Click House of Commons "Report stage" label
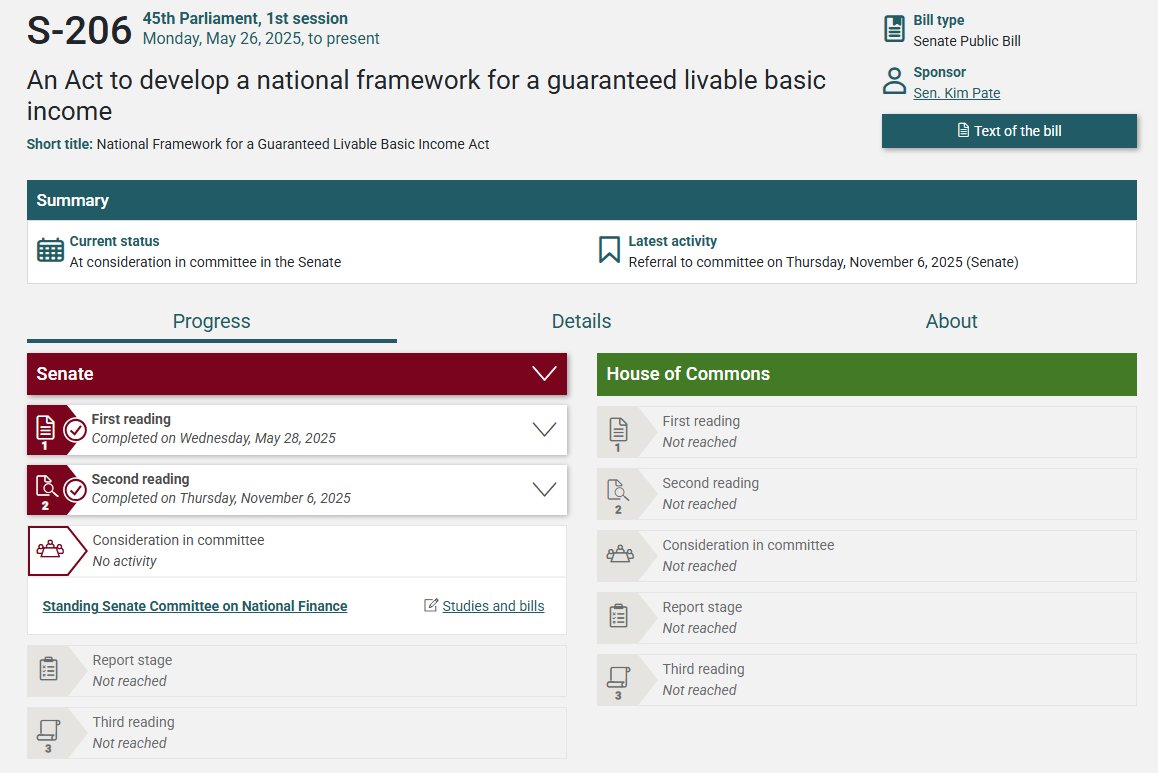The height and width of the screenshot is (773, 1158). point(702,607)
